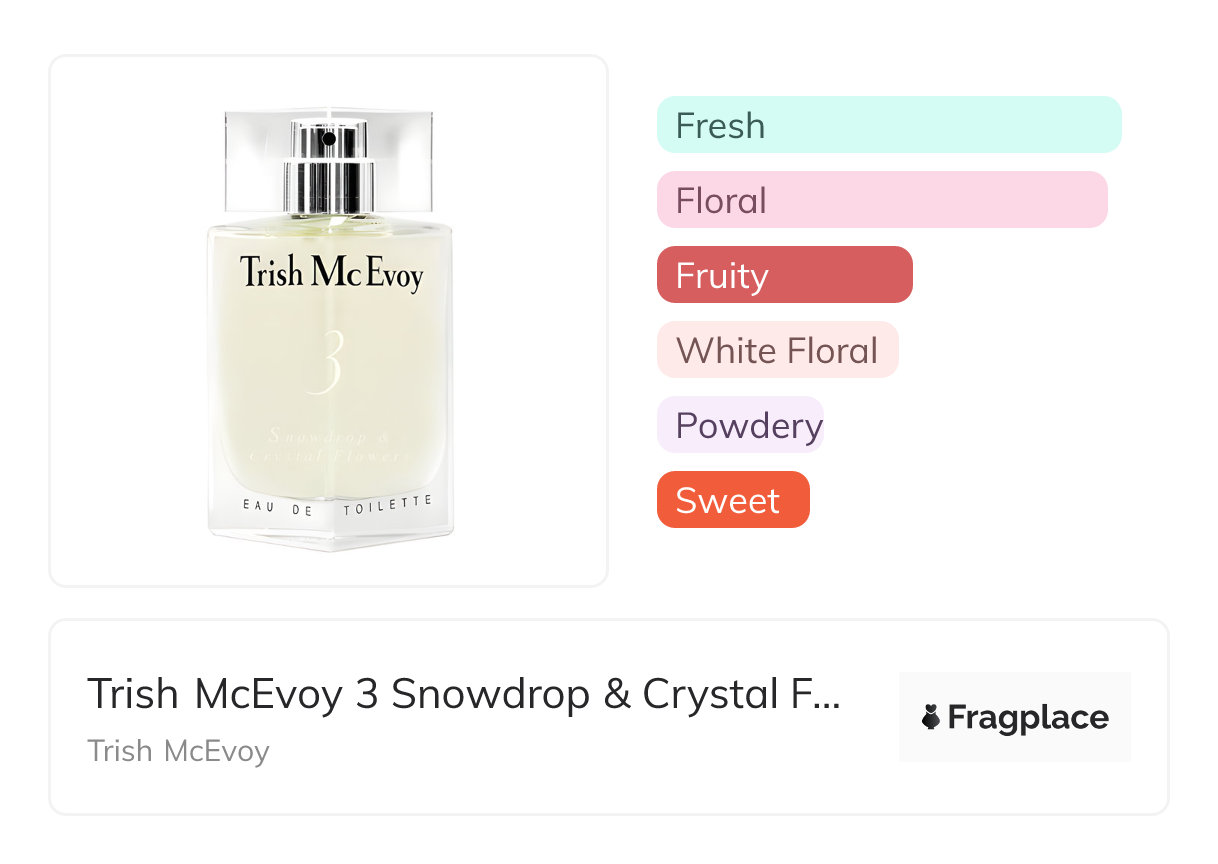Viewport: 1218px width, 864px height.
Task: Choose the Powdery accord tag
Action: tap(740, 425)
